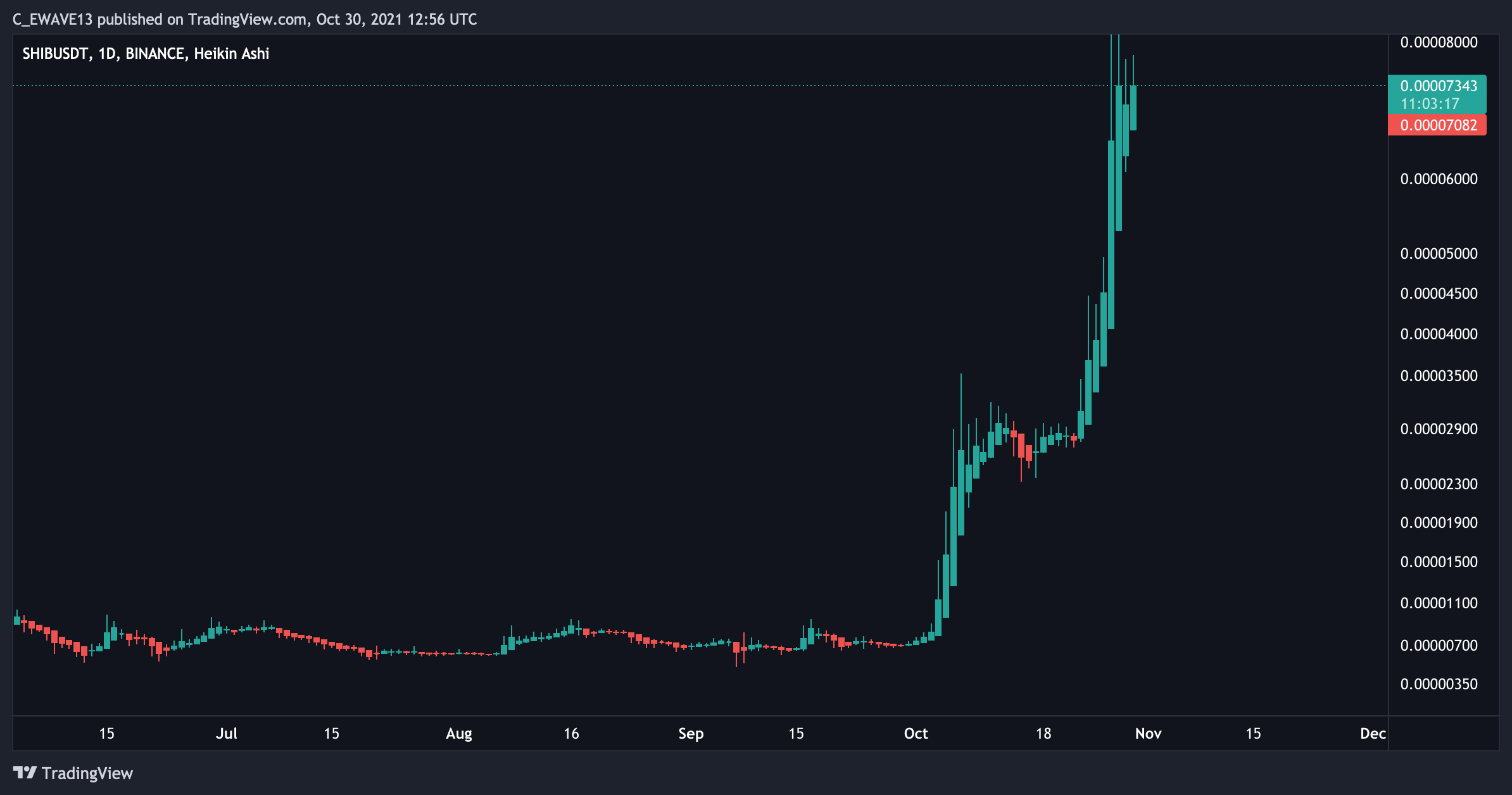The height and width of the screenshot is (795, 1512).
Task: Click the 16 date label after Aug
Action: (x=571, y=734)
